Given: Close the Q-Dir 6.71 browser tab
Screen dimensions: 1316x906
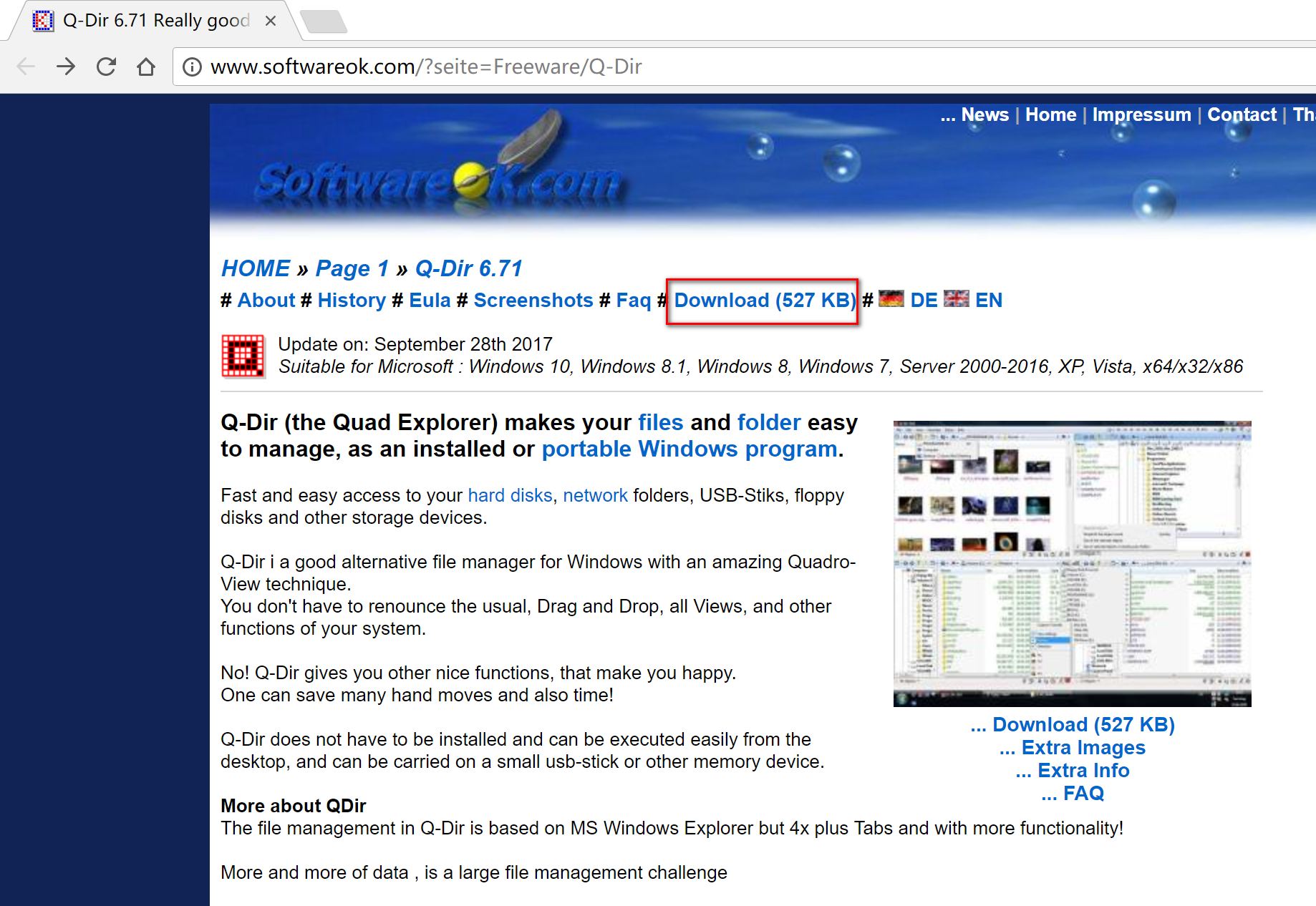Looking at the screenshot, I should point(271,21).
